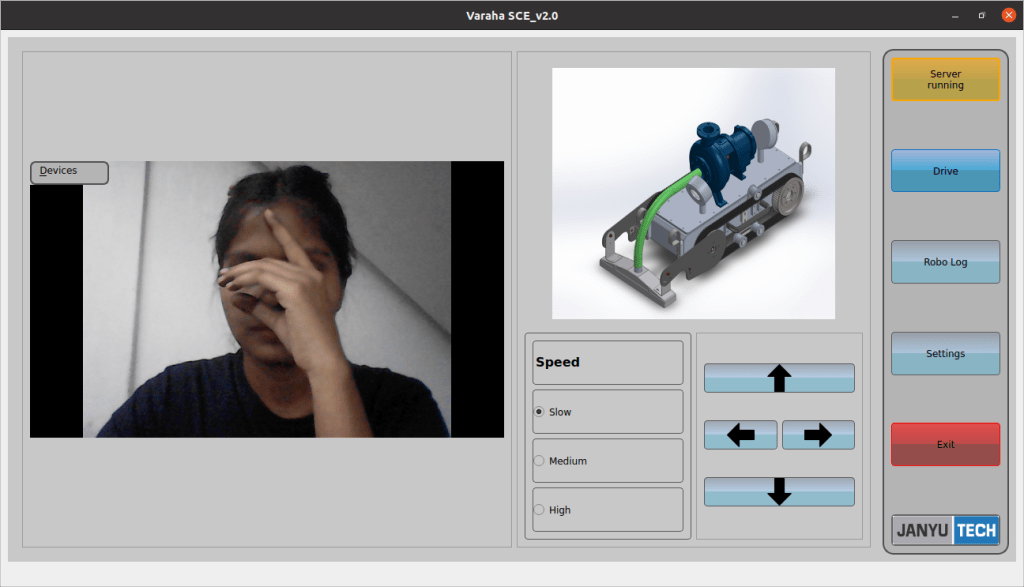This screenshot has width=1024, height=587.
Task: Click the Server running button
Action: (x=945, y=80)
